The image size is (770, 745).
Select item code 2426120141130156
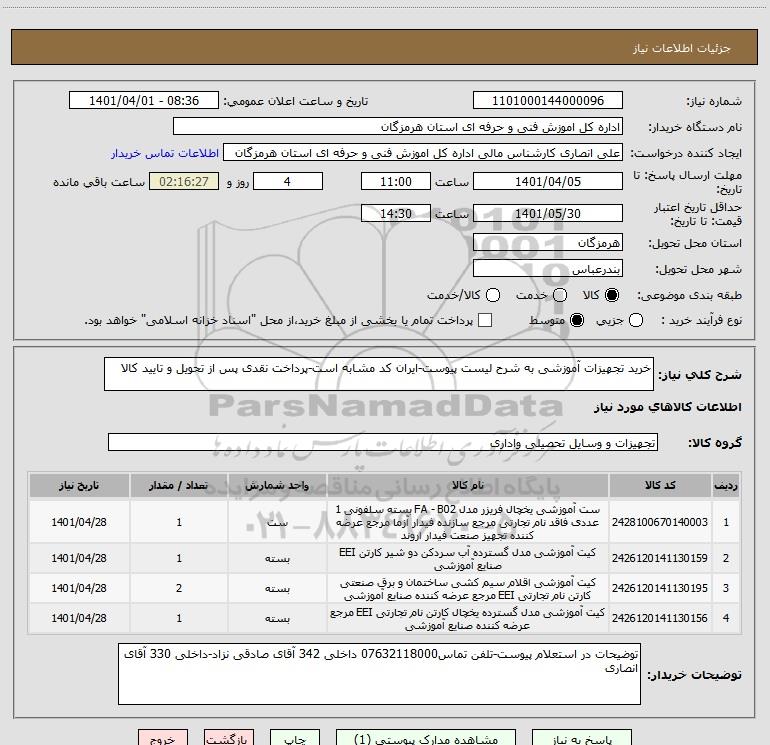660,618
